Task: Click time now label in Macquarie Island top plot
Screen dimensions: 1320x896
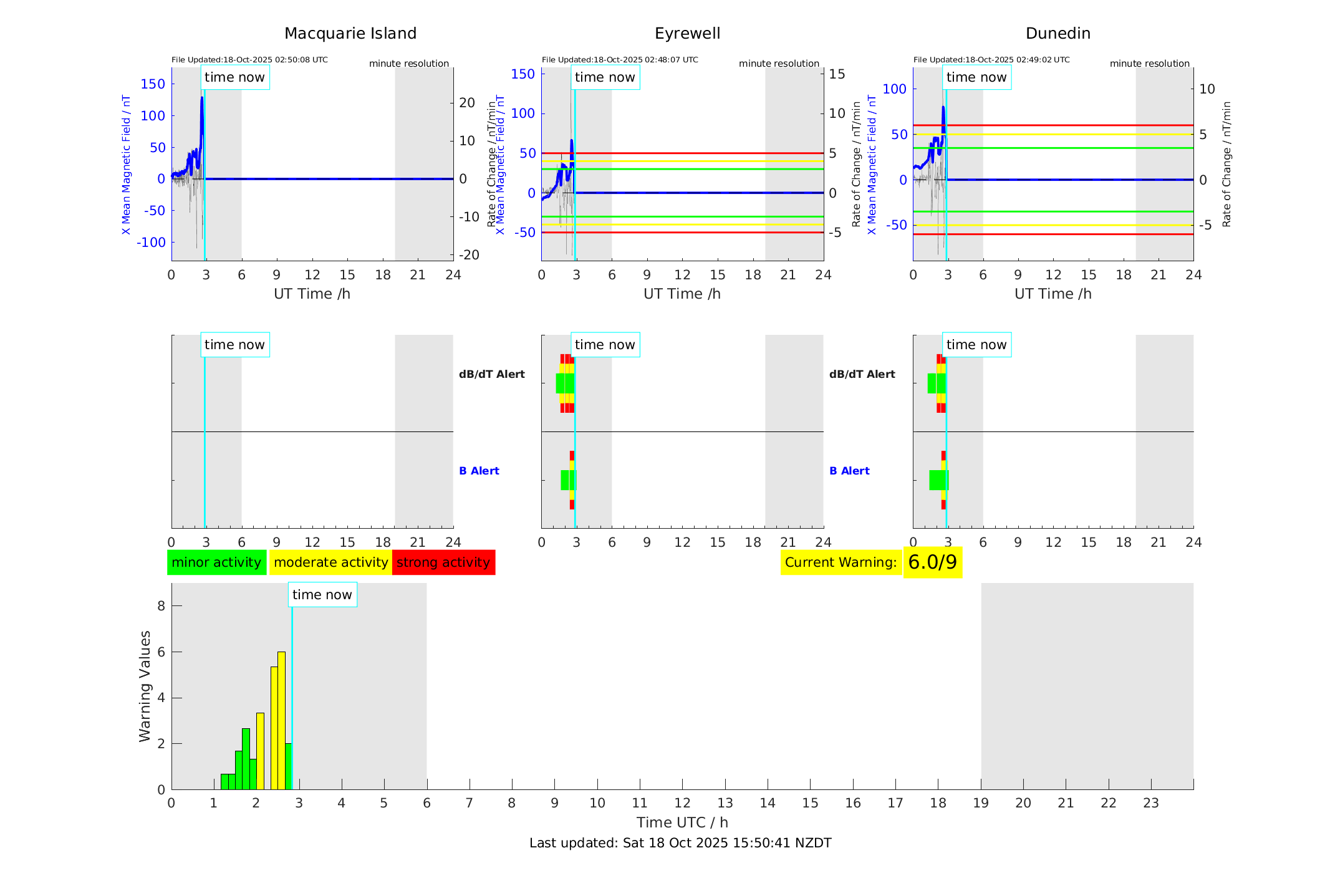Action: point(235,77)
